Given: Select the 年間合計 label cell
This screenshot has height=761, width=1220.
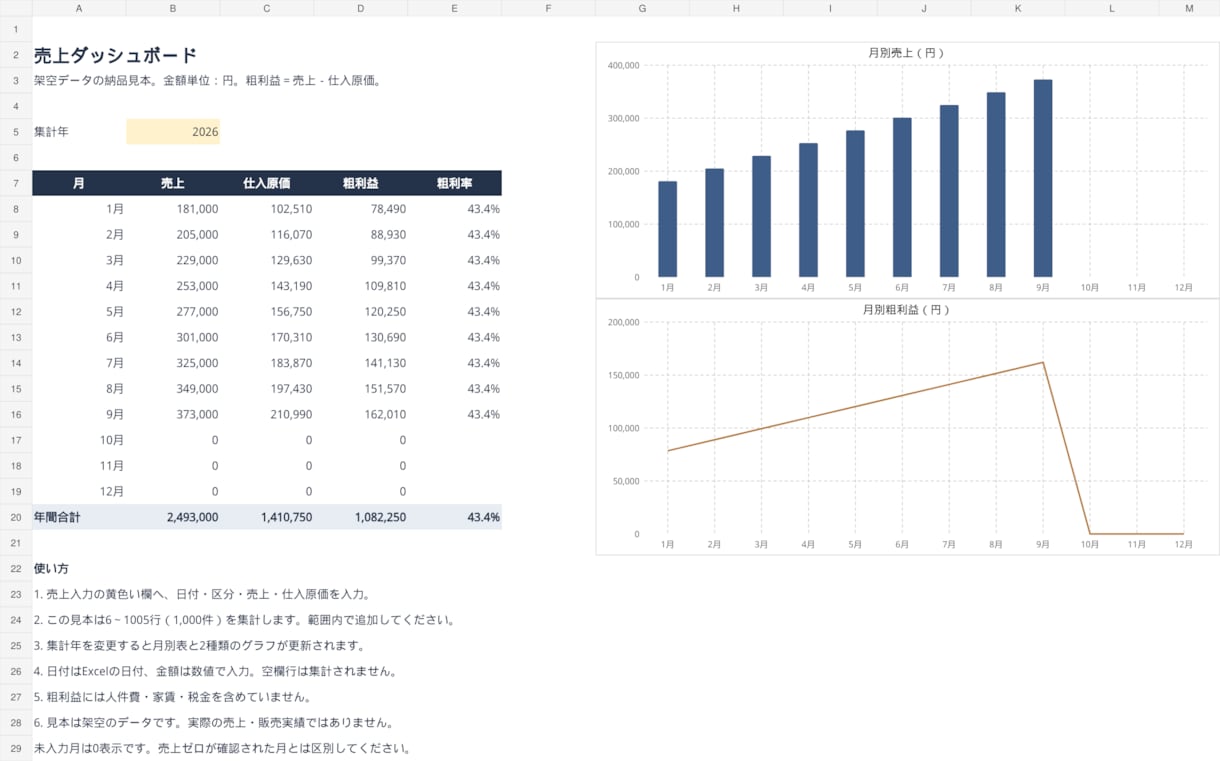Looking at the screenshot, I should 79,517.
